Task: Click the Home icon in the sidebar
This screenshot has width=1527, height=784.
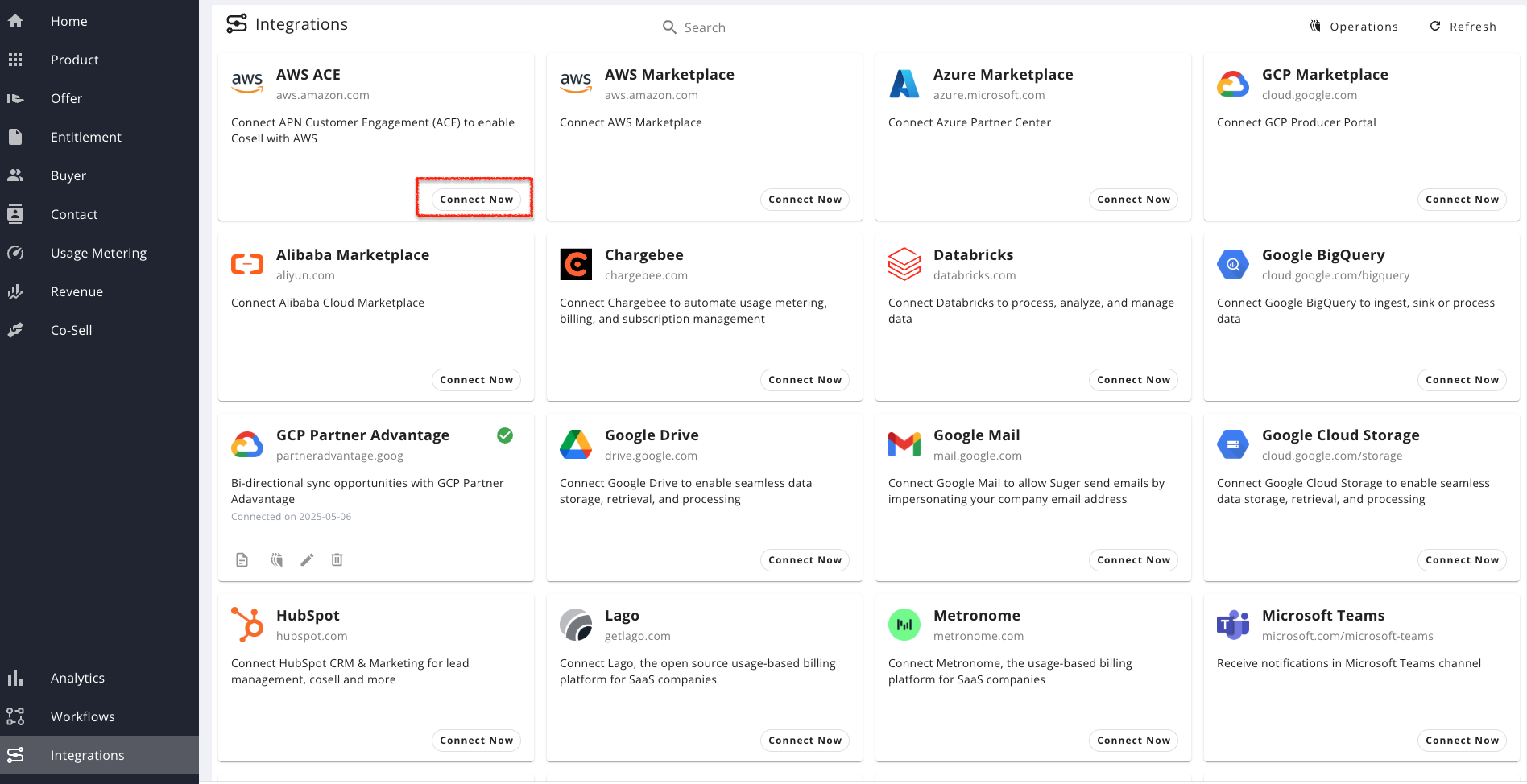Action: click(15, 21)
